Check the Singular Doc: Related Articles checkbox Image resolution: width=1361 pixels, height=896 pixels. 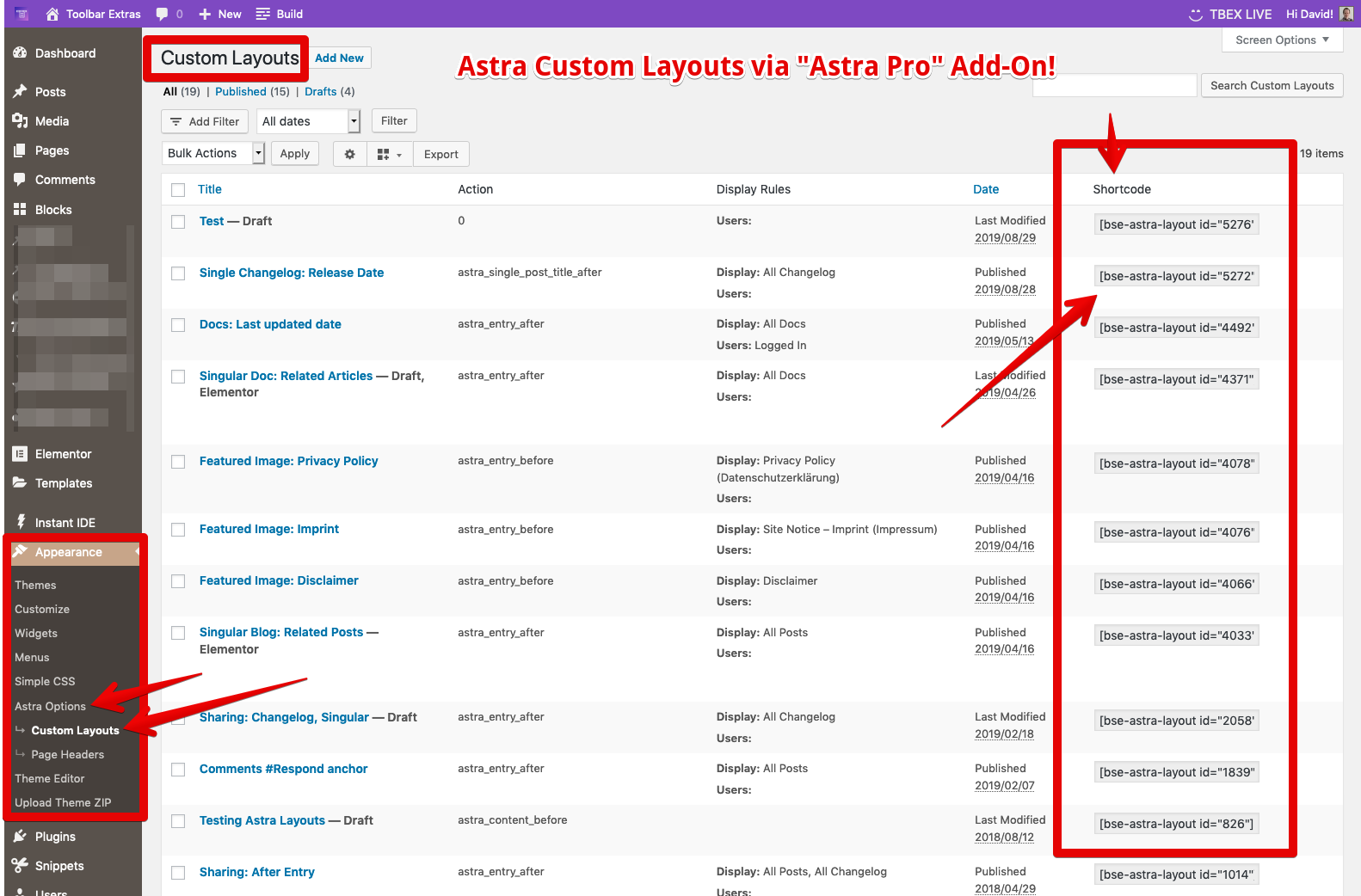178,377
